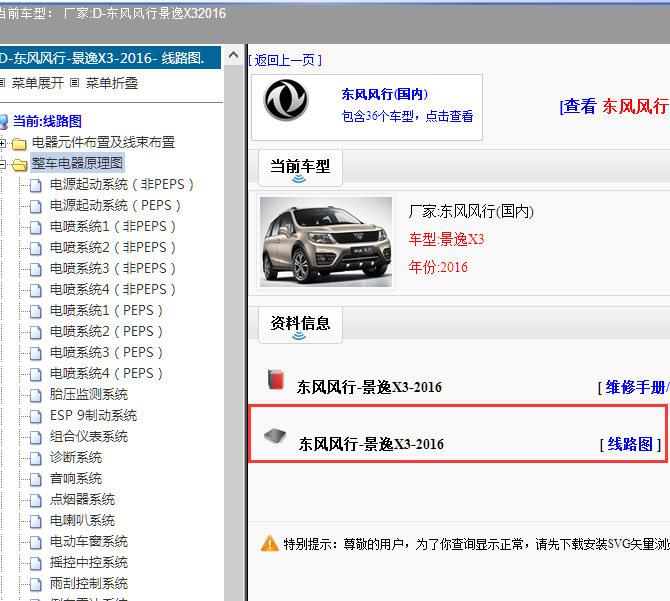Screen dimensions: 670x601
Task: Click the 当前:线路图 root label
Action: [x=47, y=121]
